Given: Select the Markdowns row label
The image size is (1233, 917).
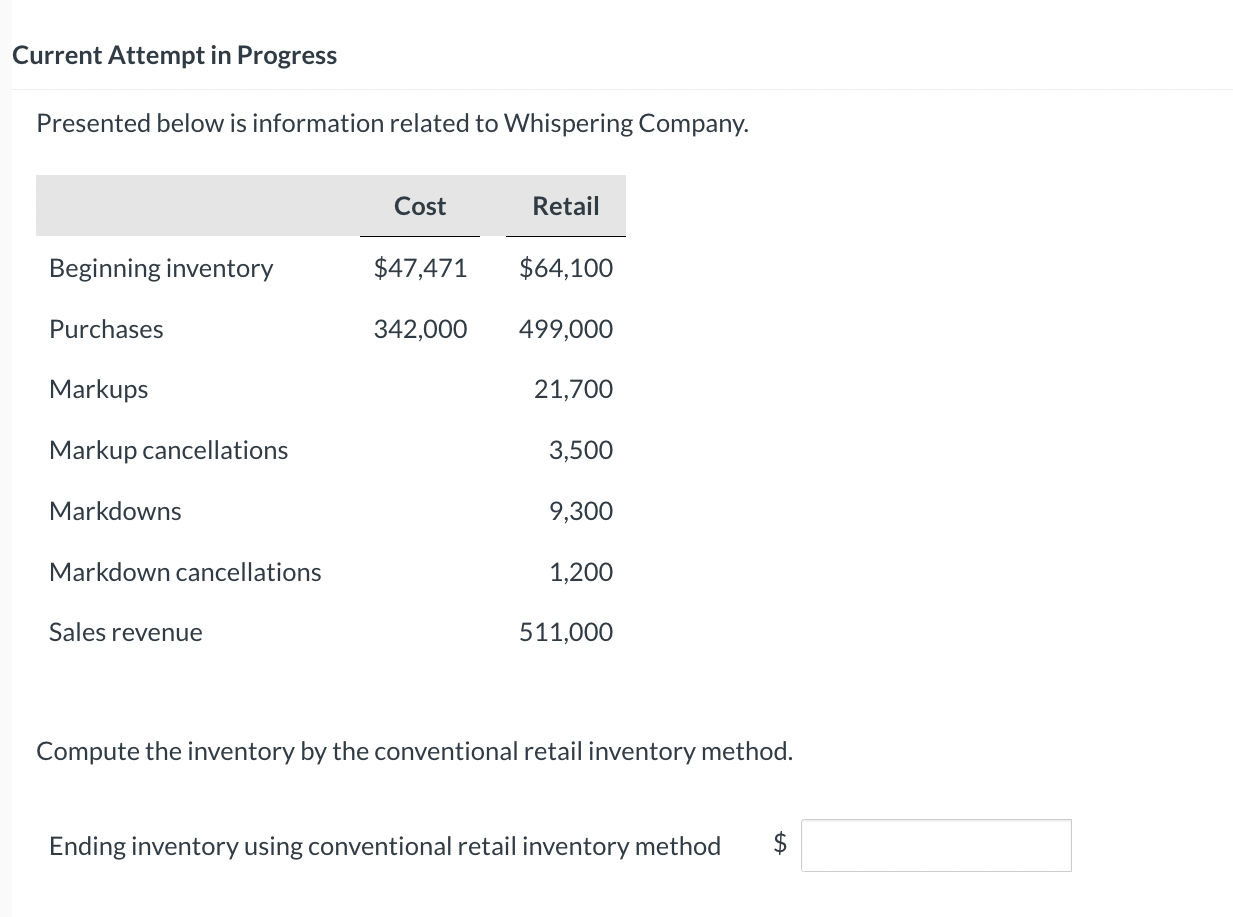Looking at the screenshot, I should coord(115,511).
